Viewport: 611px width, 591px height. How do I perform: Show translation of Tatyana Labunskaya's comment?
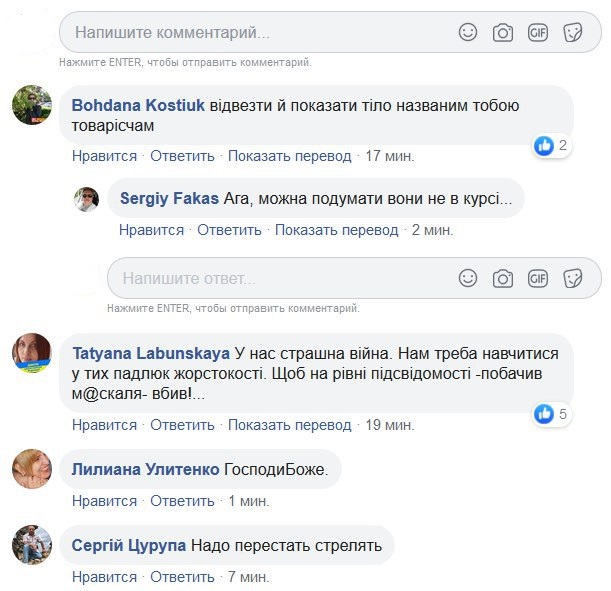pyautogui.click(x=289, y=425)
